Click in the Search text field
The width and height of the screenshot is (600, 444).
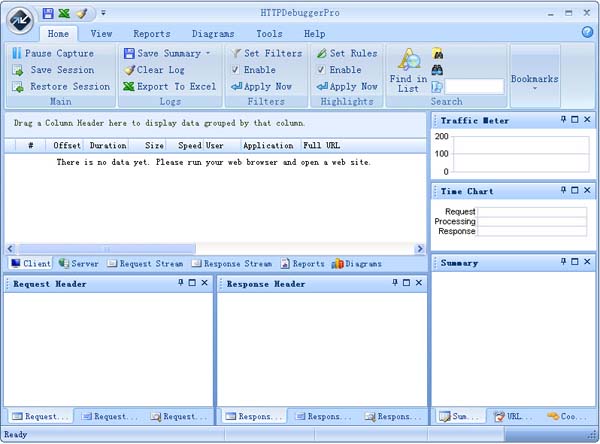(474, 87)
